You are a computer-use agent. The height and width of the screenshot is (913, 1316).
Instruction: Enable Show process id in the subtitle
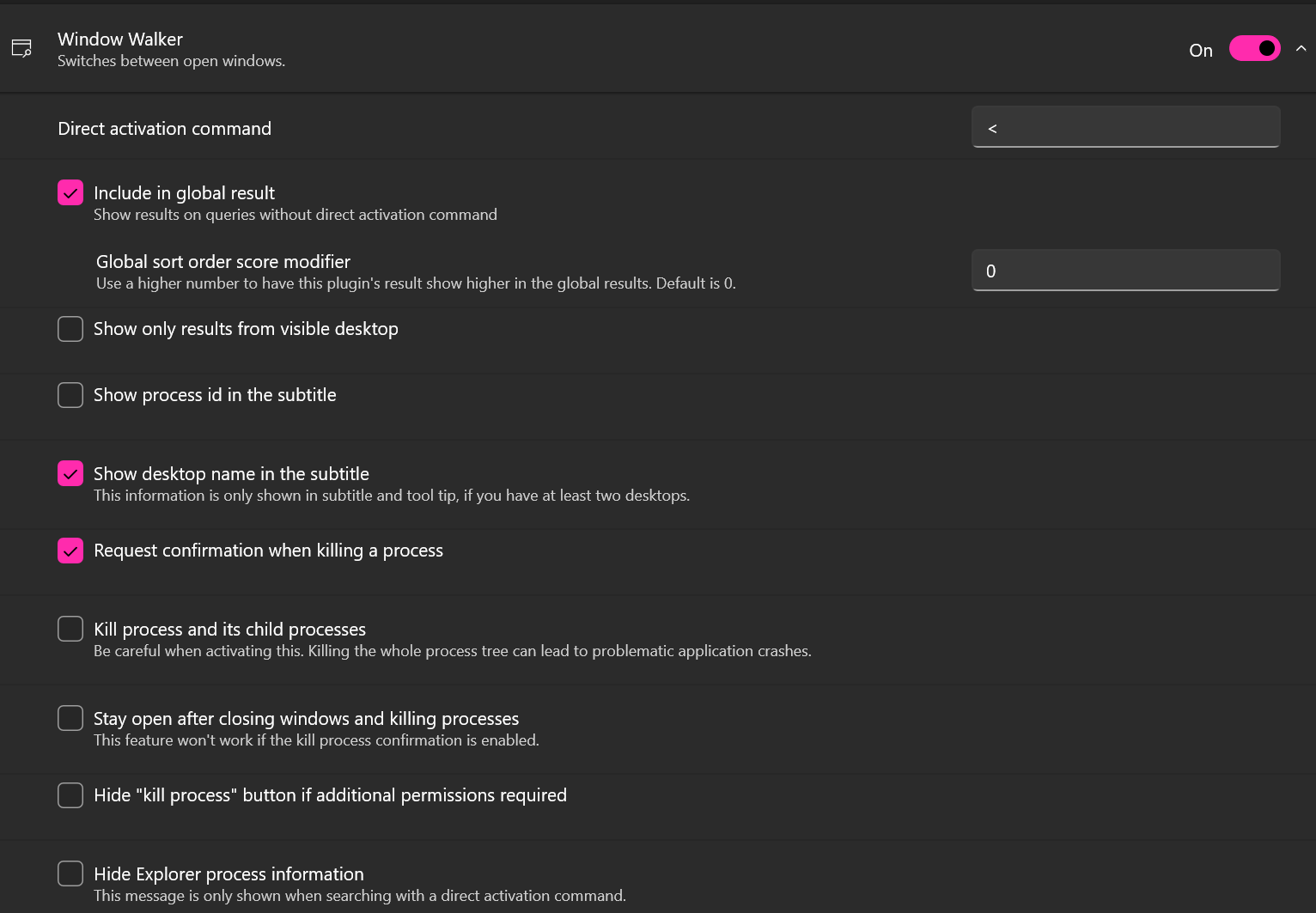point(70,395)
